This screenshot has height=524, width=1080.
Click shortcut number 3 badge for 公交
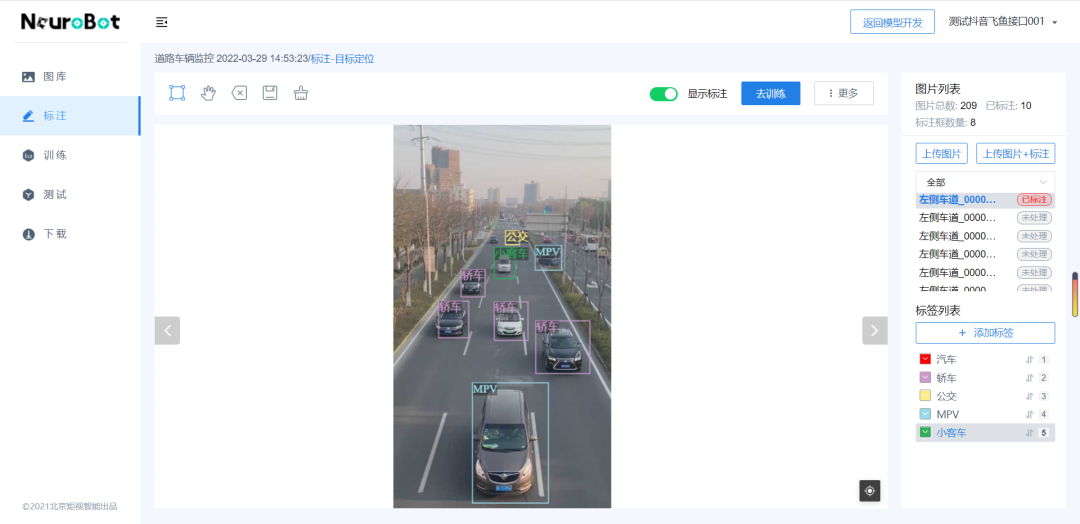click(x=1043, y=396)
